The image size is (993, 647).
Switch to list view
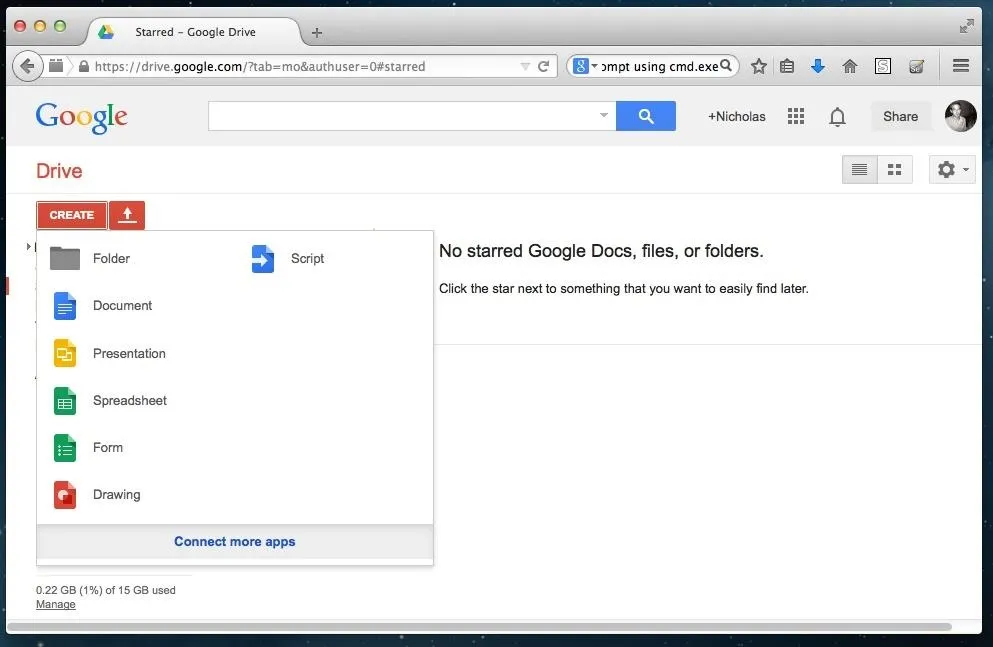pos(859,170)
